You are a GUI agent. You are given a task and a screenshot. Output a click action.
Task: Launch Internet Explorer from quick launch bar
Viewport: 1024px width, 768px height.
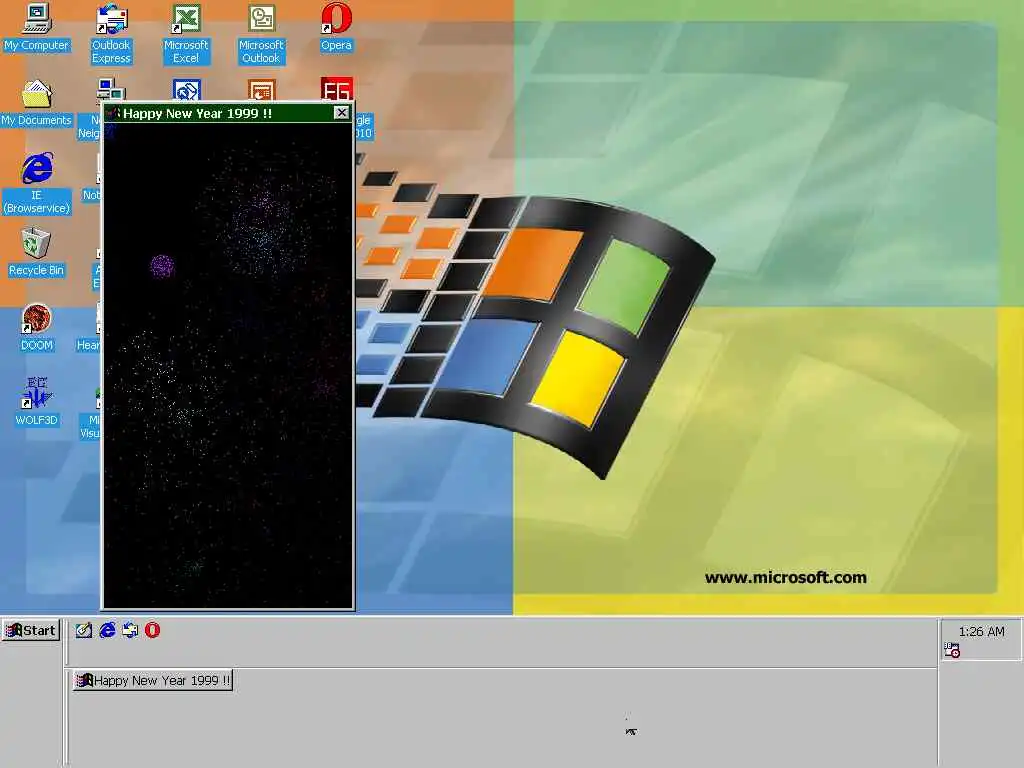click(107, 630)
